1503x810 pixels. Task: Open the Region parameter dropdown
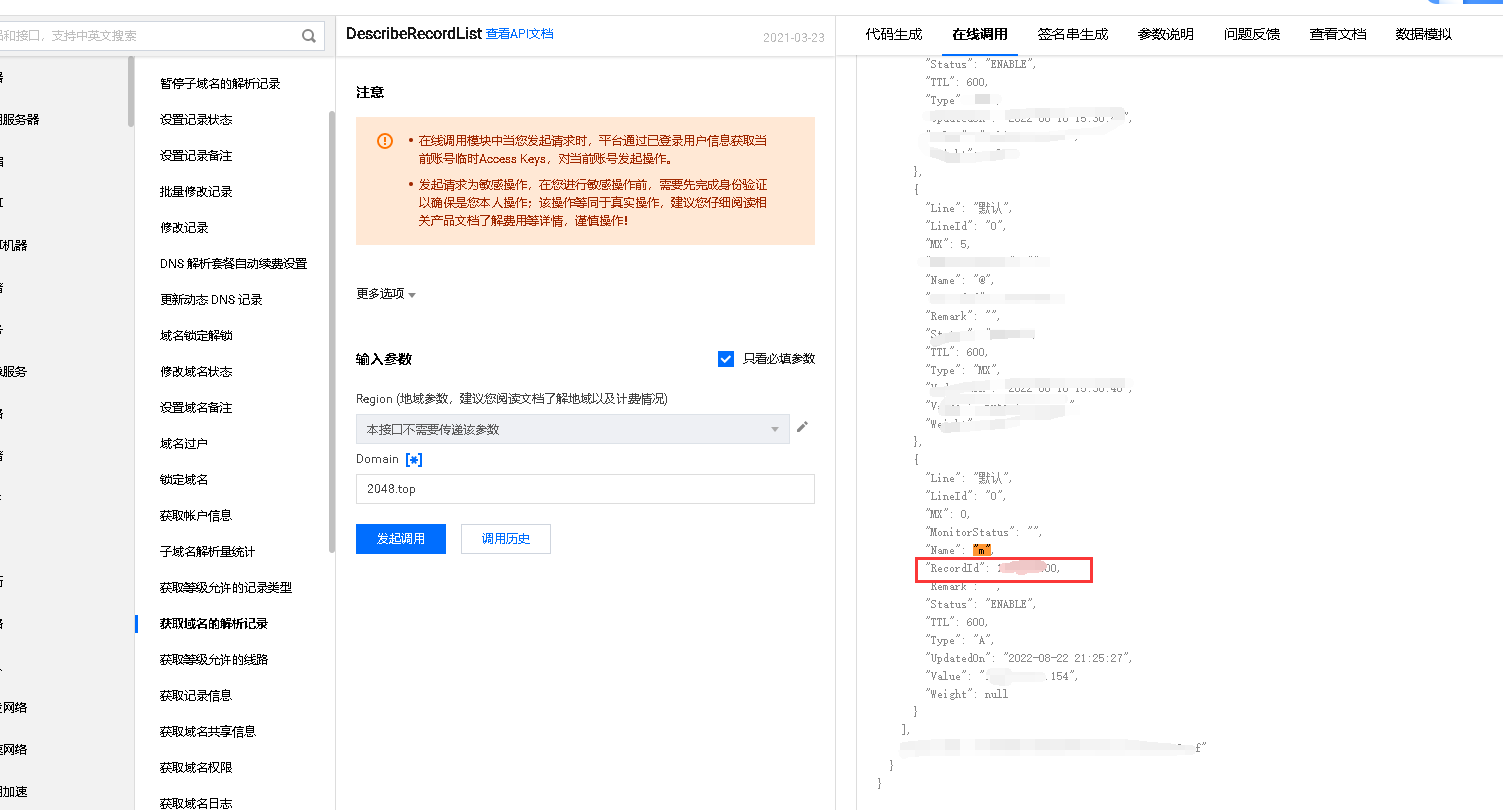click(573, 429)
